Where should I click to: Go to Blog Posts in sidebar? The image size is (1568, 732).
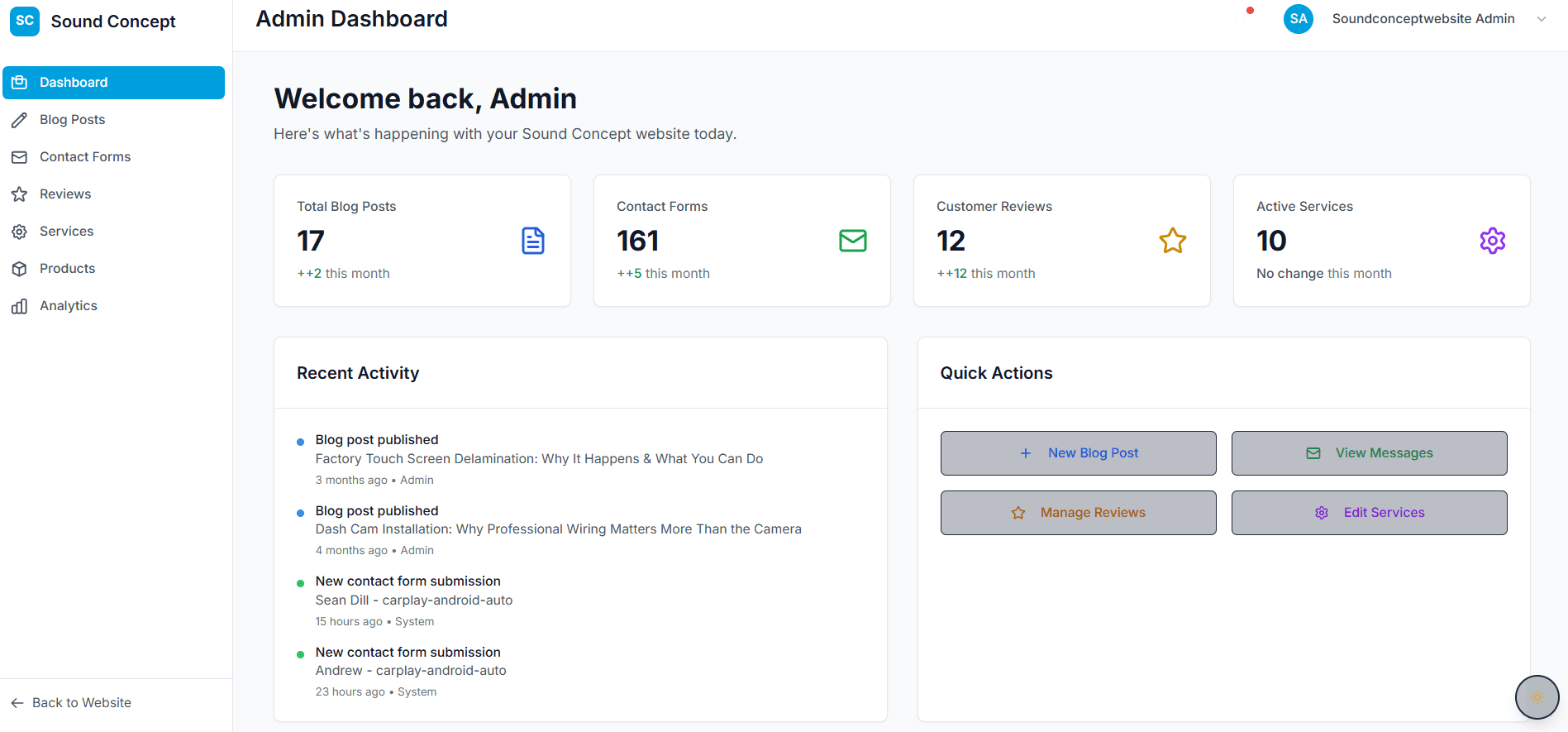point(114,120)
